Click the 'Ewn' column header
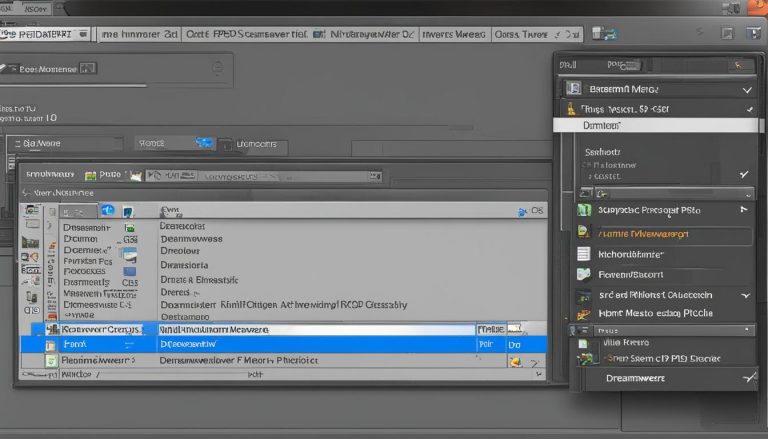This screenshot has width=768, height=439. (x=169, y=211)
